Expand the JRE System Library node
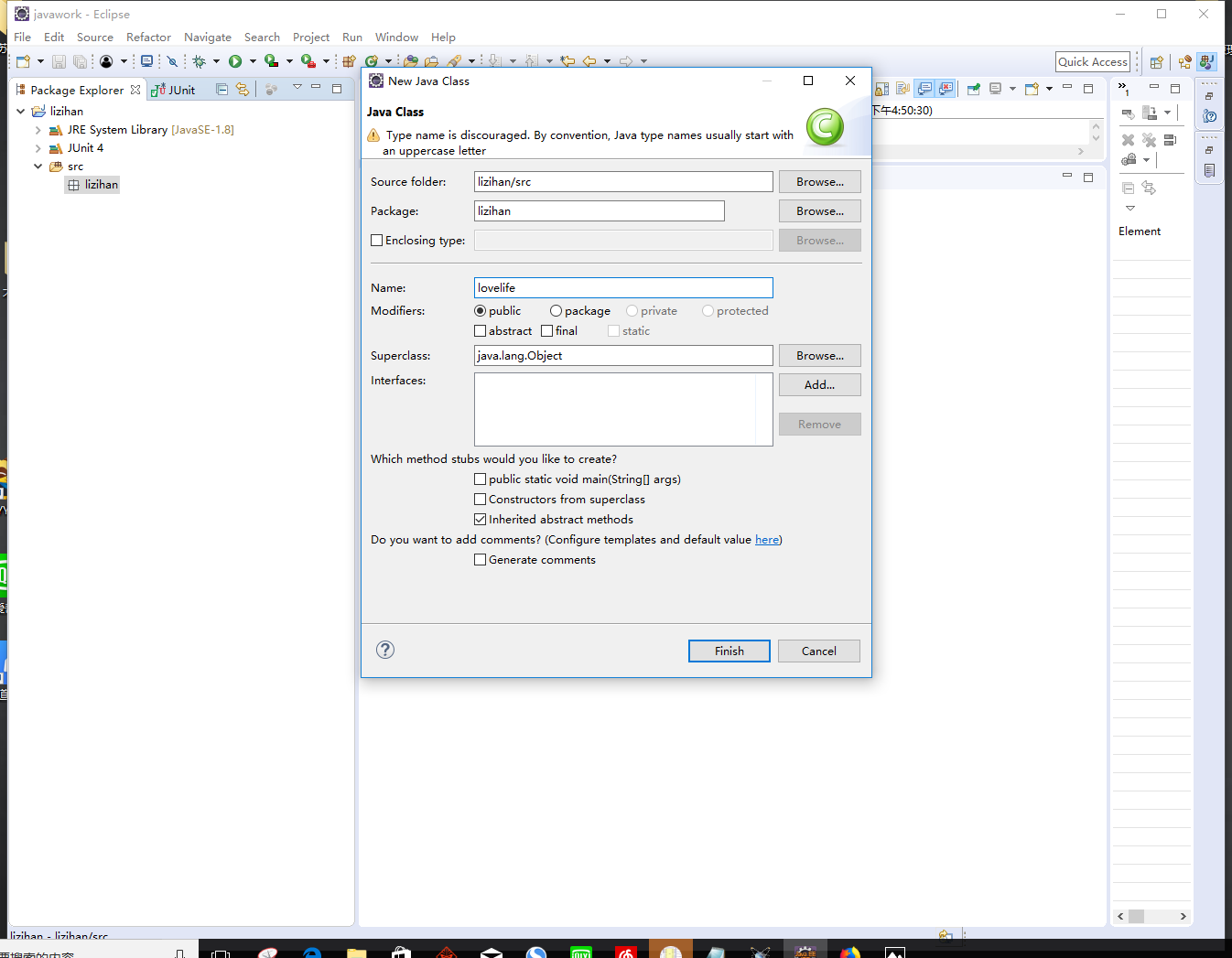1232x958 pixels. 38,130
